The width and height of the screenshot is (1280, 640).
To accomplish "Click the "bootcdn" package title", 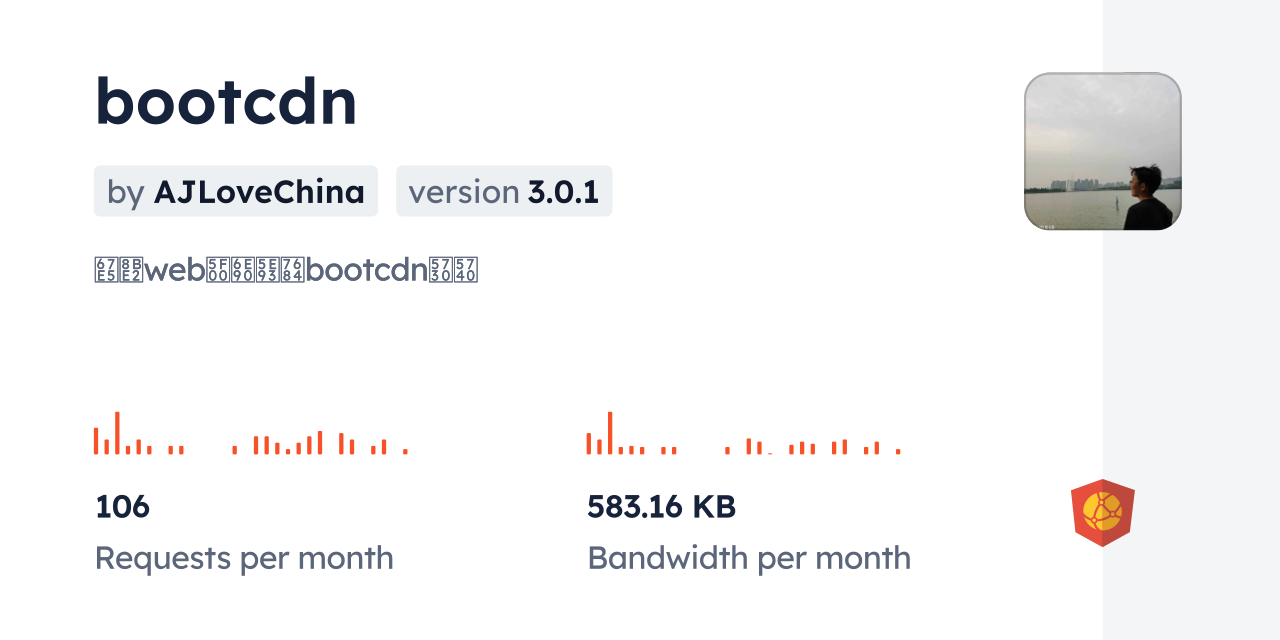I will (x=226, y=102).
